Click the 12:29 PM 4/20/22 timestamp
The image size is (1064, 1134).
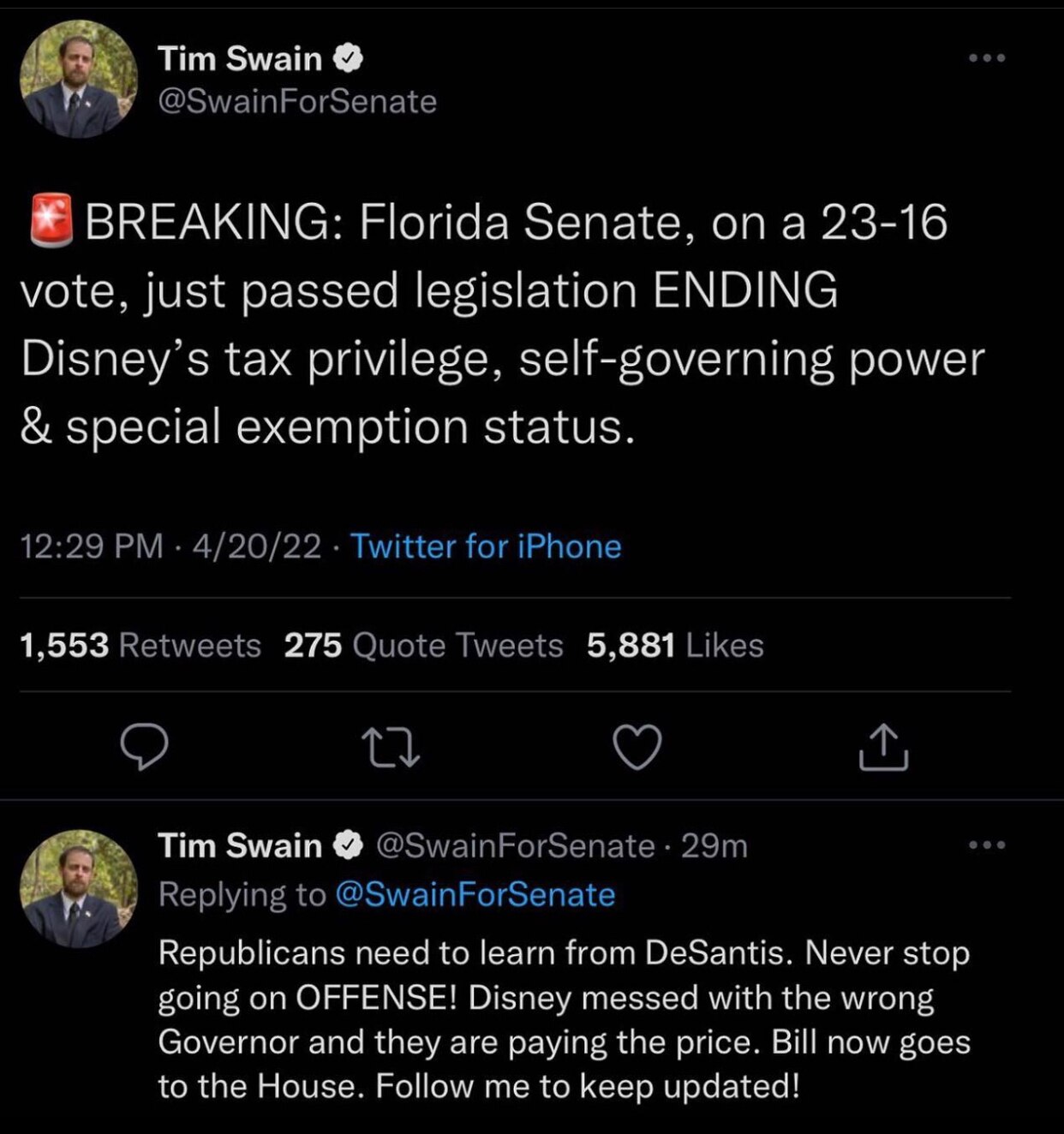[x=170, y=546]
